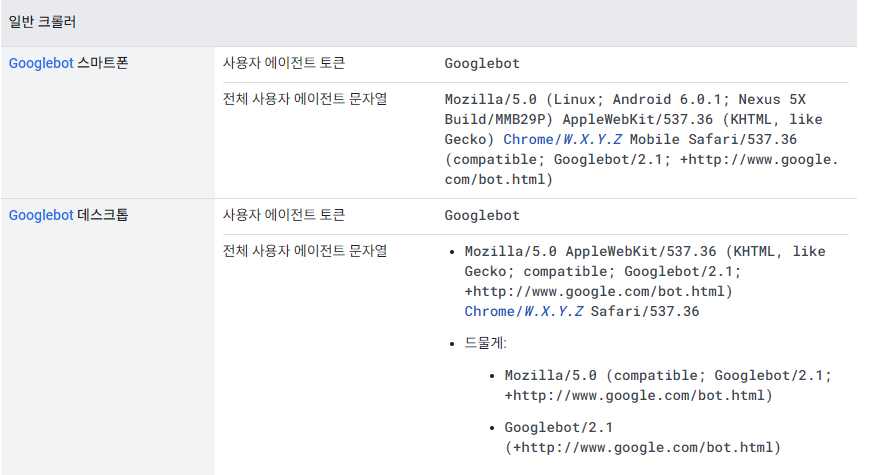Screen dimensions: 872x475
Task: Click the 일반 크롤러 header text
Action: point(42,22)
